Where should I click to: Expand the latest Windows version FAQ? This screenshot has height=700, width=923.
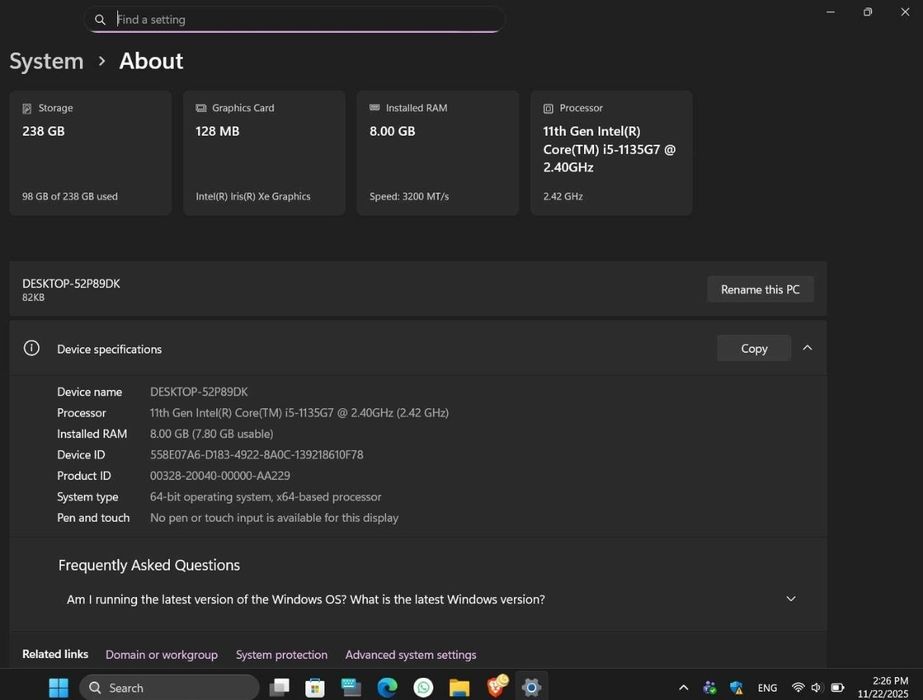click(x=791, y=599)
